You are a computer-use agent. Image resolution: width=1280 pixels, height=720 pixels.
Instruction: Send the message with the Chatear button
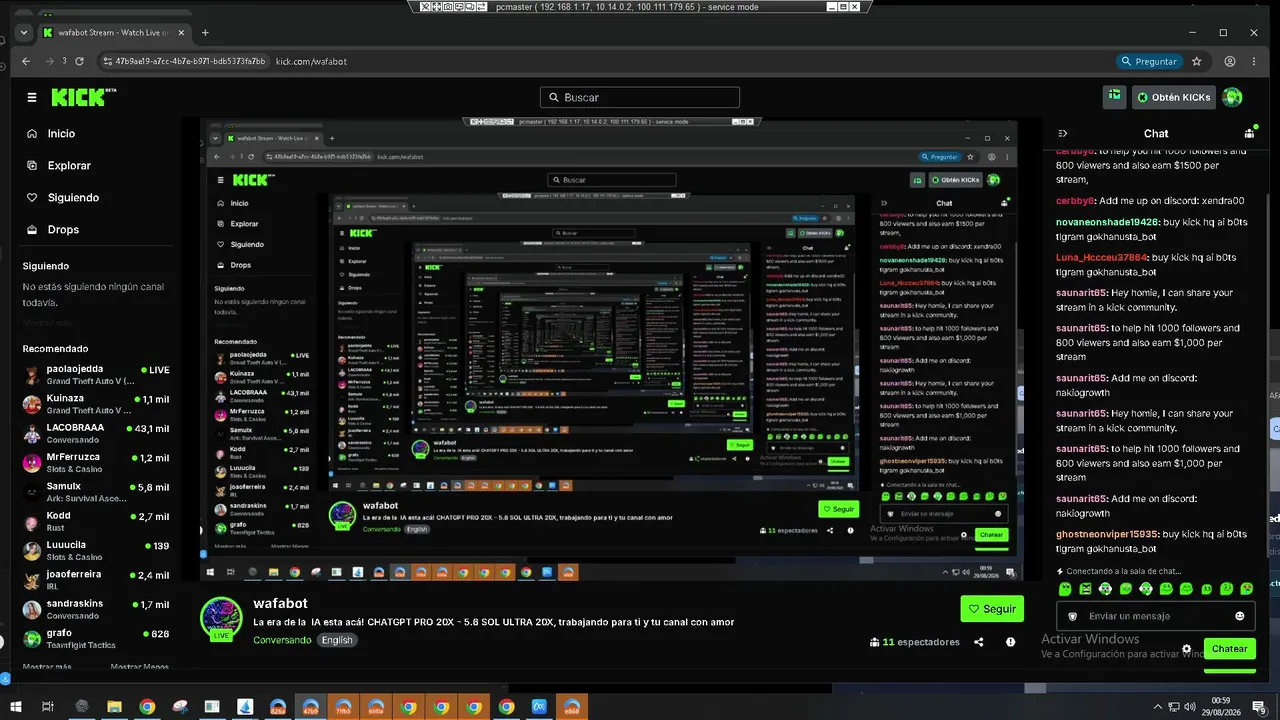(x=1229, y=648)
